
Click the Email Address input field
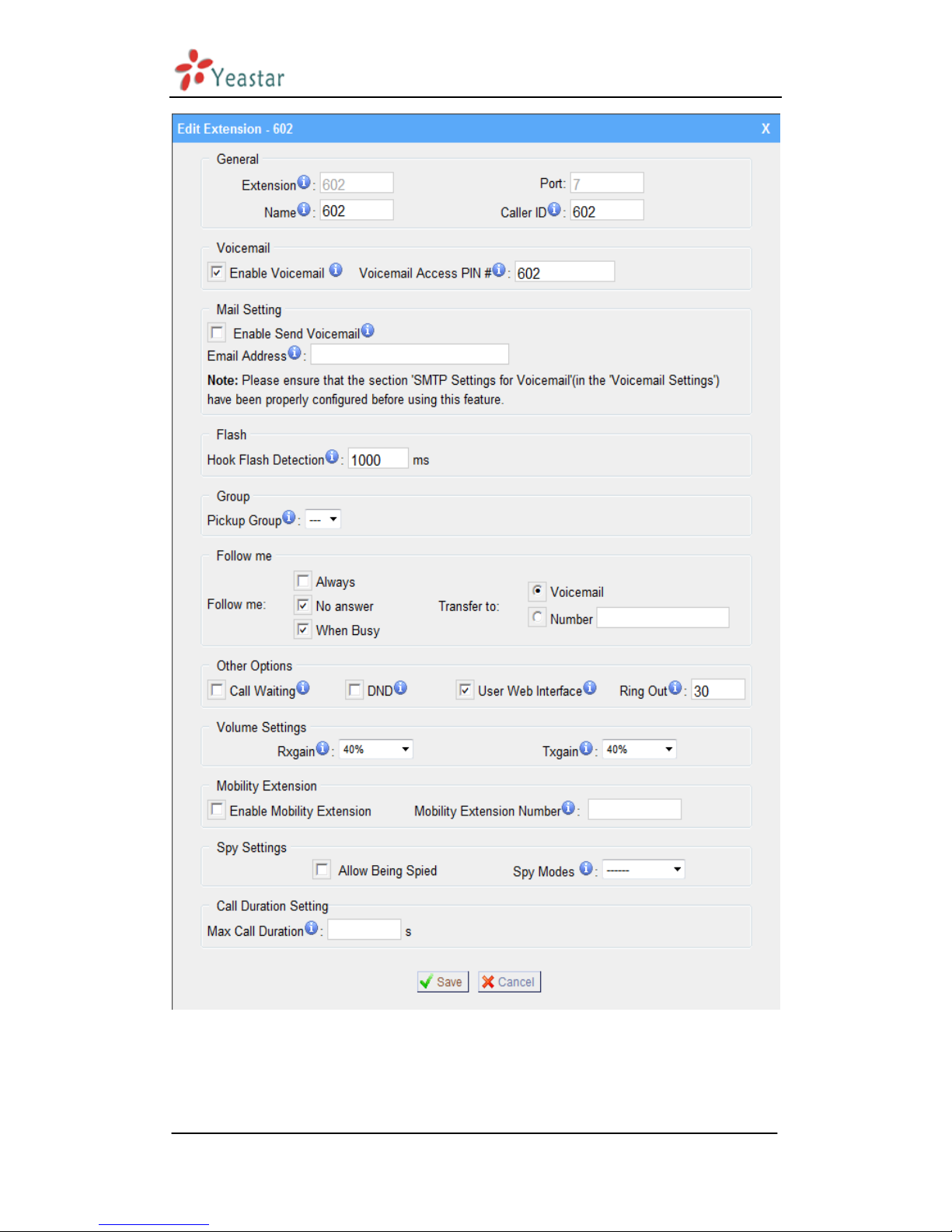coord(410,354)
